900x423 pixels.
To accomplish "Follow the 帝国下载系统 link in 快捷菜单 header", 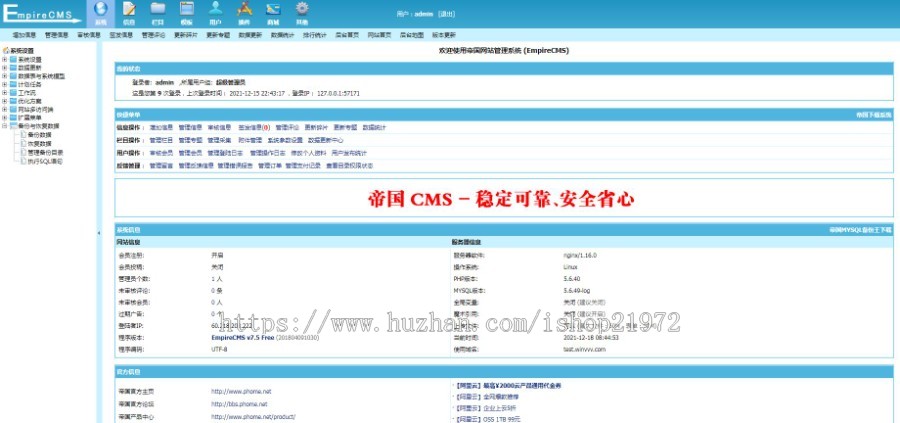I will 874,115.
